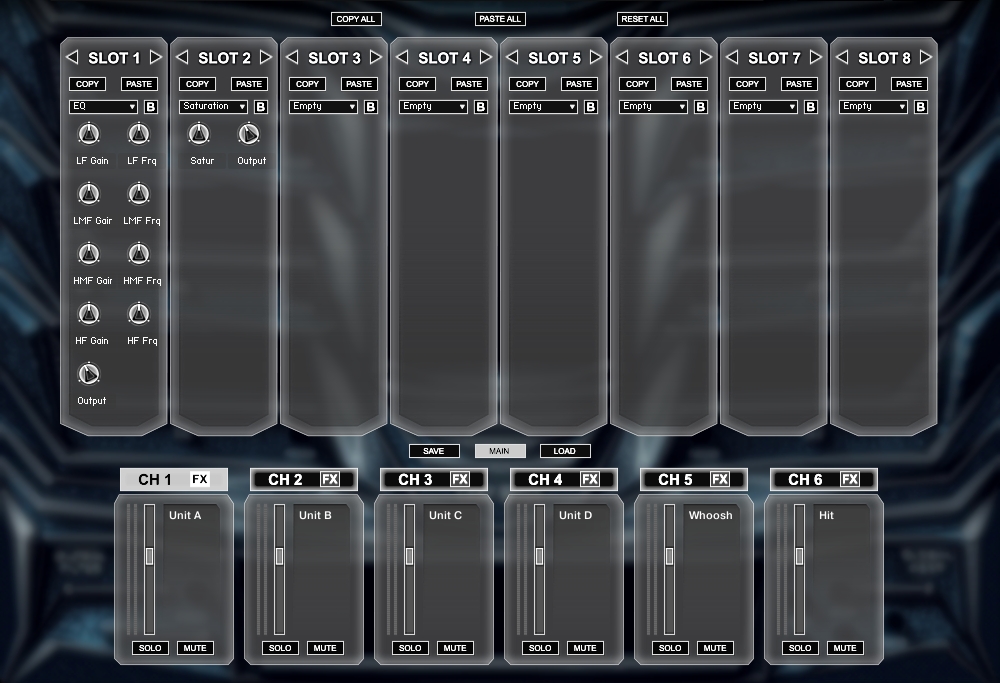Click the LOAD preset button
1000x683 pixels.
565,451
